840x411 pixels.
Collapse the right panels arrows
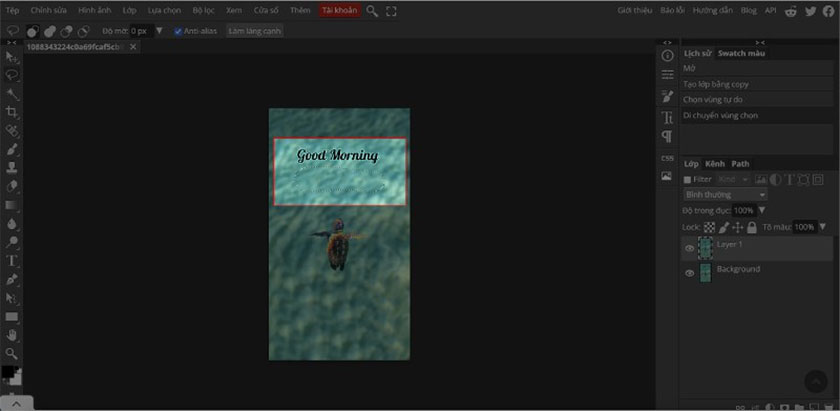[x=760, y=42]
